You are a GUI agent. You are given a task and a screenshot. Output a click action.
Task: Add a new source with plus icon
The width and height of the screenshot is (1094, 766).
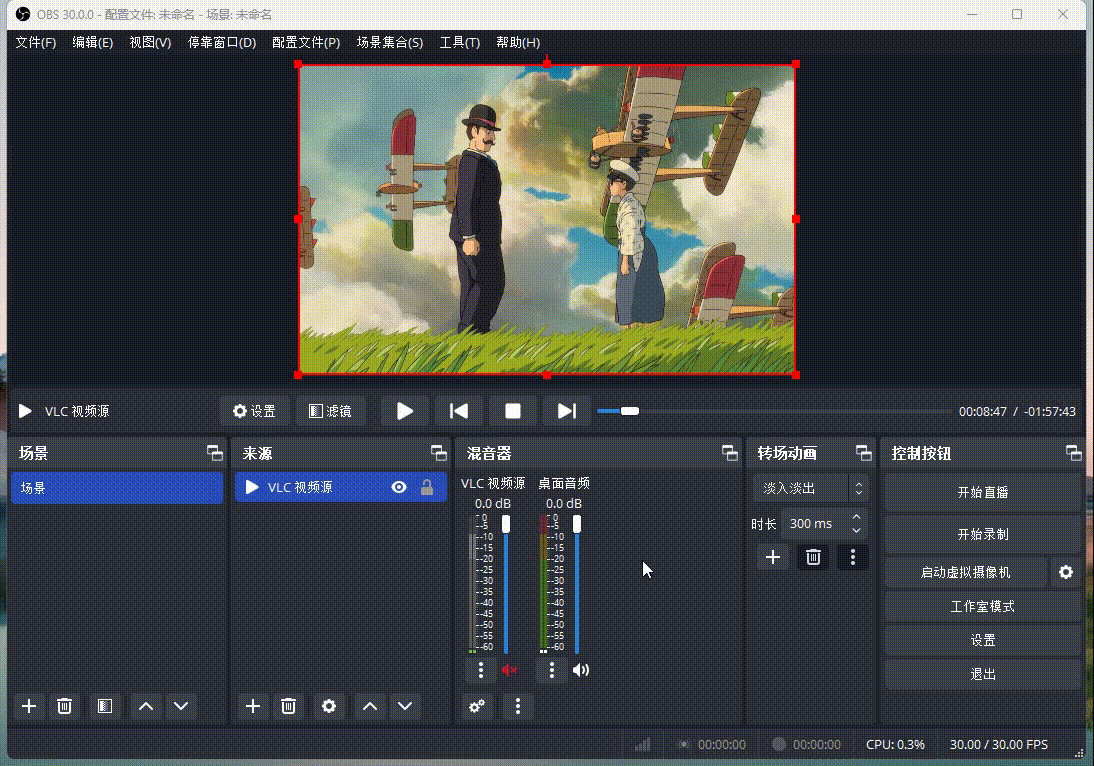(253, 706)
